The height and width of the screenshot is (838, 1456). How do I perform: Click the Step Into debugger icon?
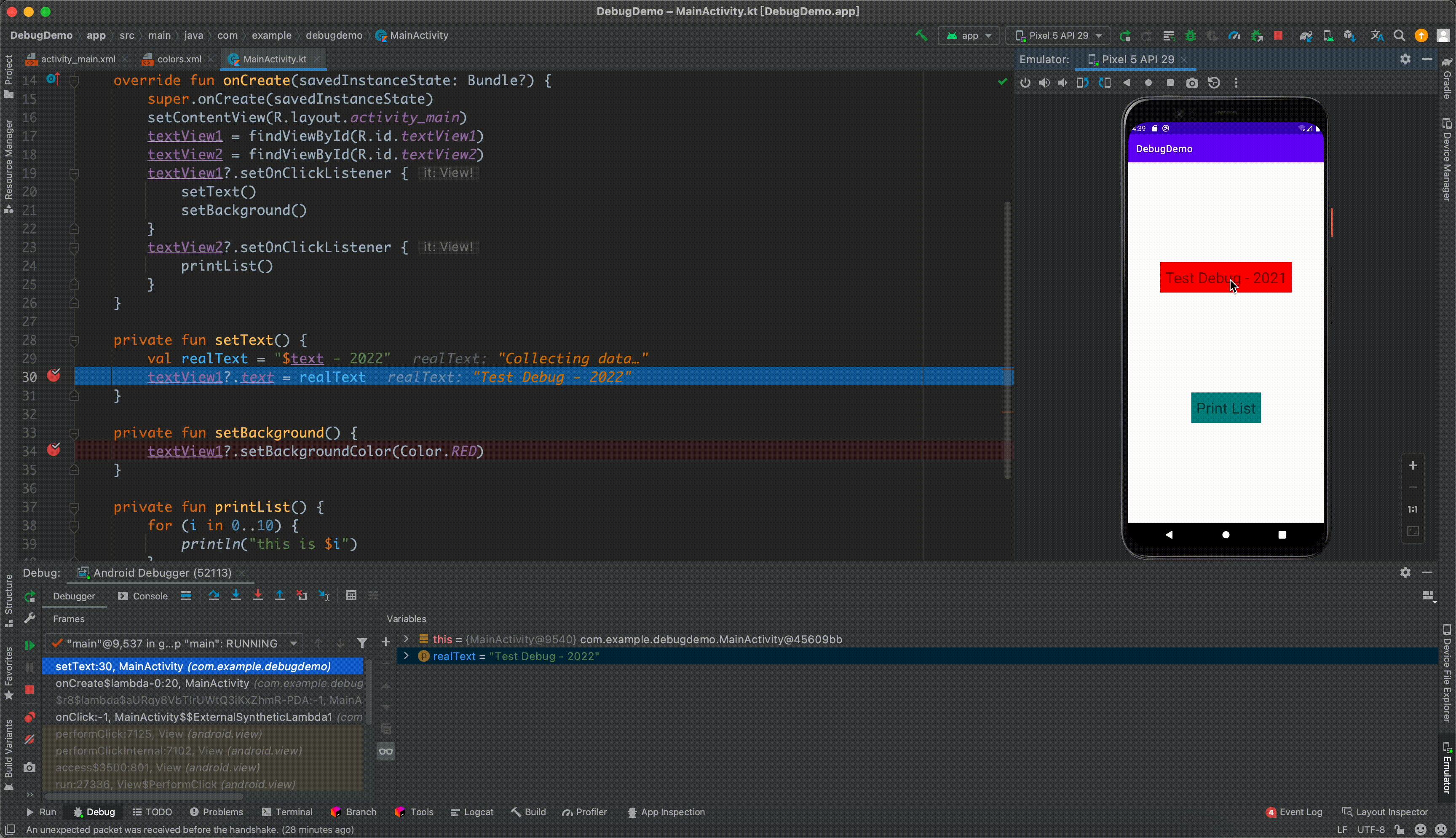point(236,596)
